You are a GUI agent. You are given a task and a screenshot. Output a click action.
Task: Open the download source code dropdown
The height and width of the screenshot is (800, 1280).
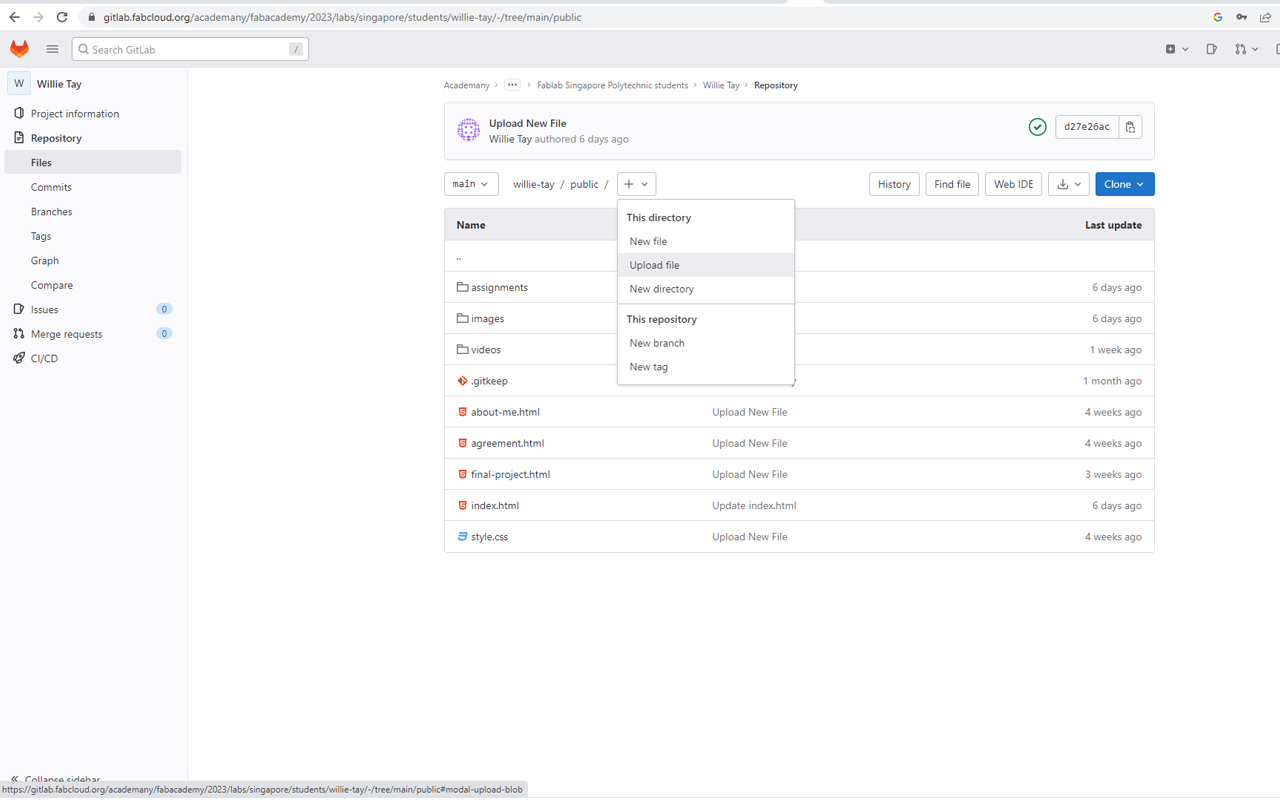(1068, 184)
